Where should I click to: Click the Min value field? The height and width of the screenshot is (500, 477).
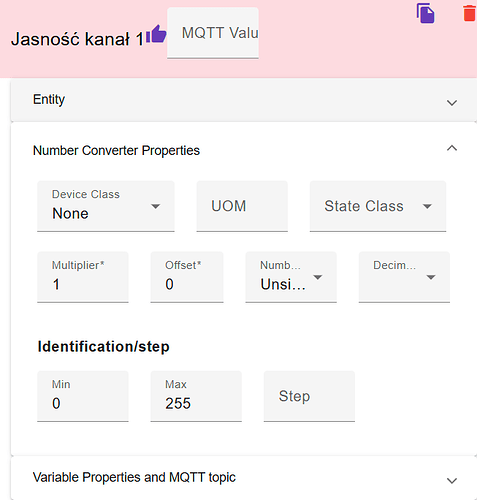[x=83, y=396]
